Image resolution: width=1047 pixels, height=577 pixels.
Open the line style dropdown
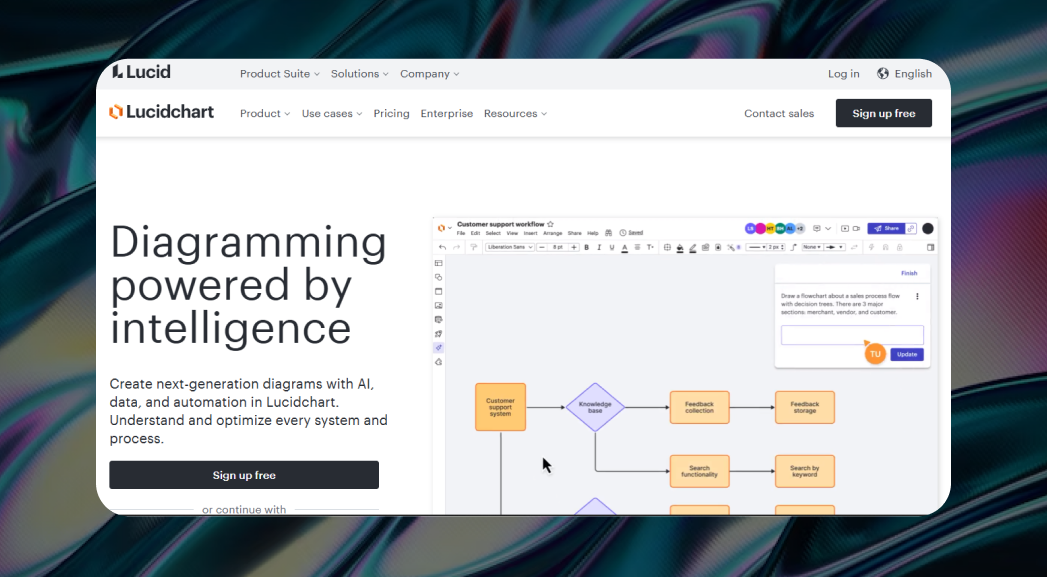755,247
